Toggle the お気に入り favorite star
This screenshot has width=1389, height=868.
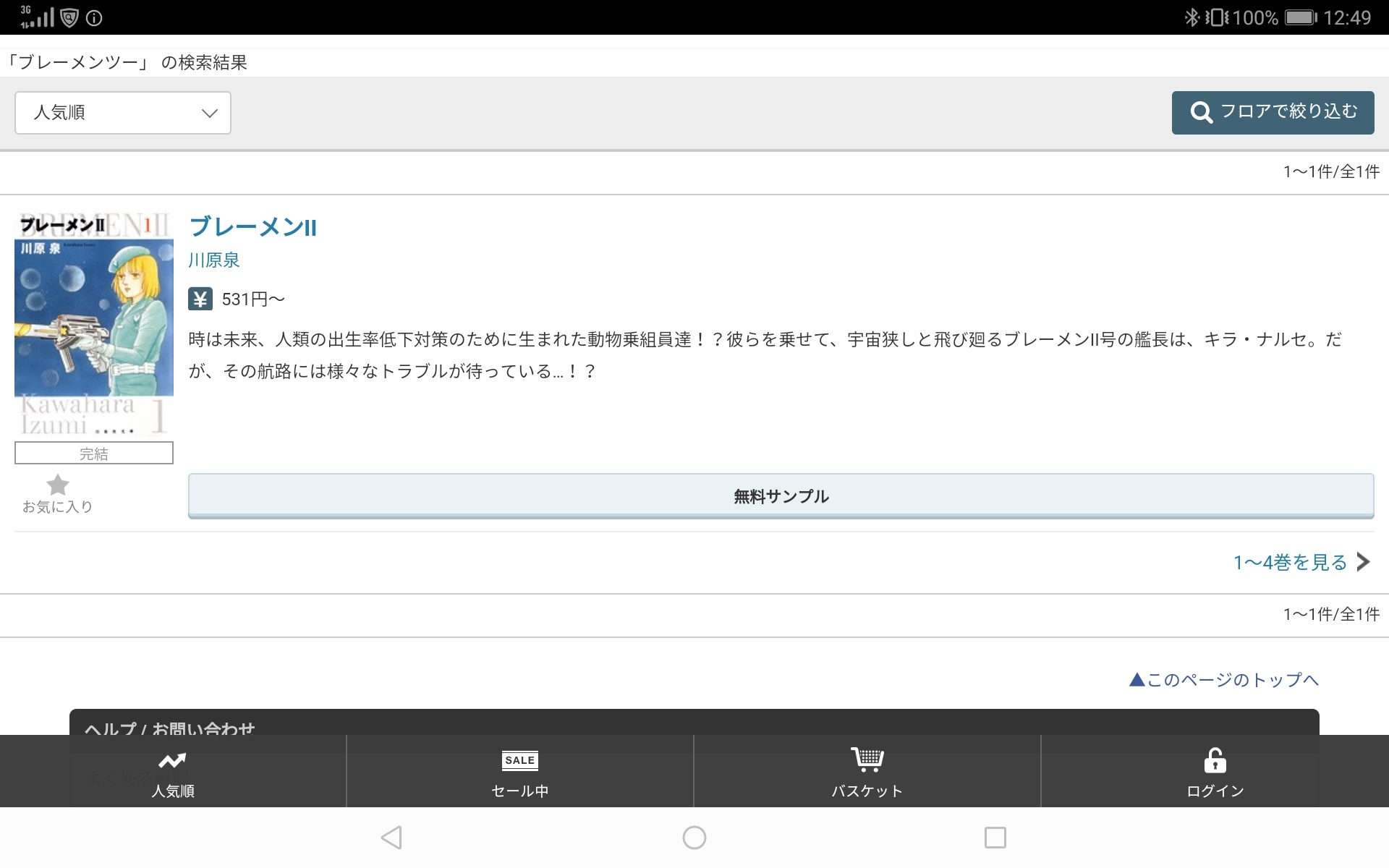pyautogui.click(x=58, y=485)
